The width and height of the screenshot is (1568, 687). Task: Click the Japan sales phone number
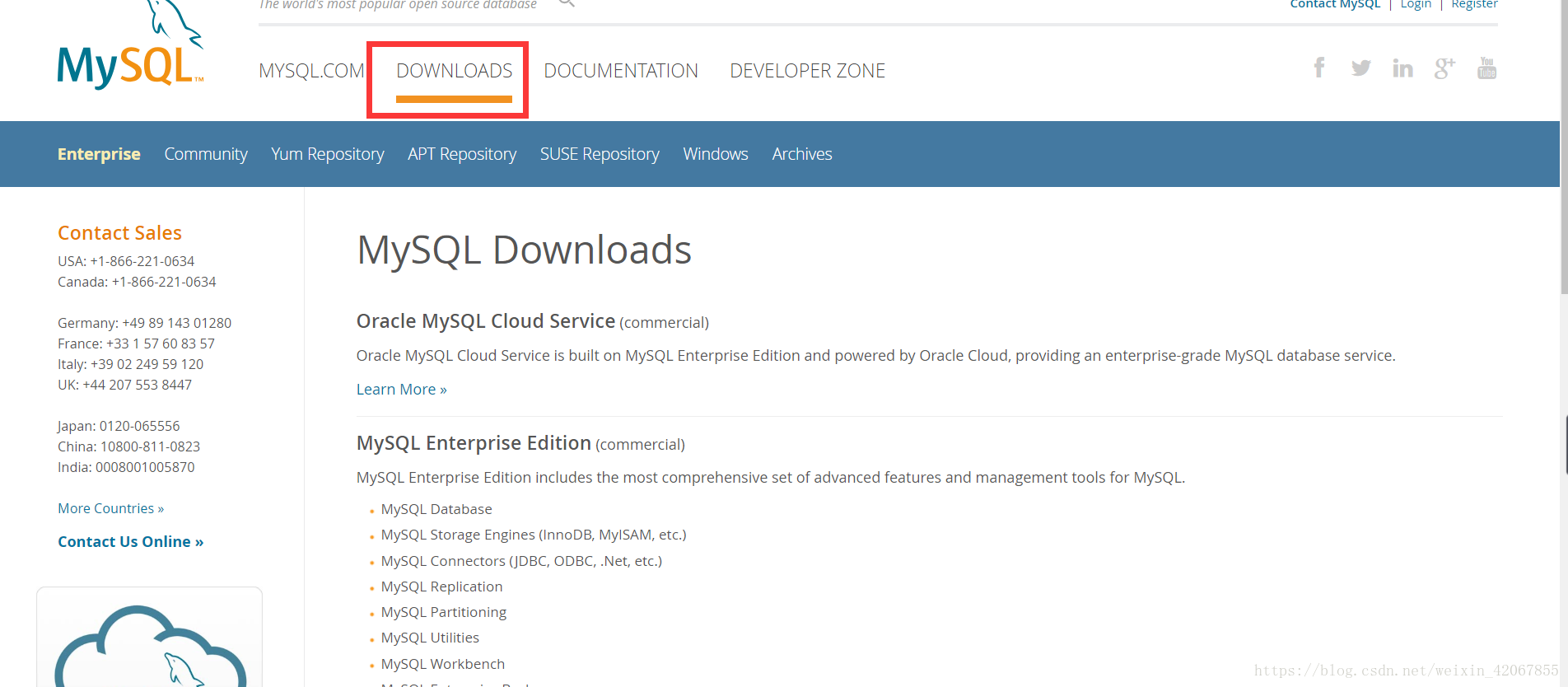[139, 426]
